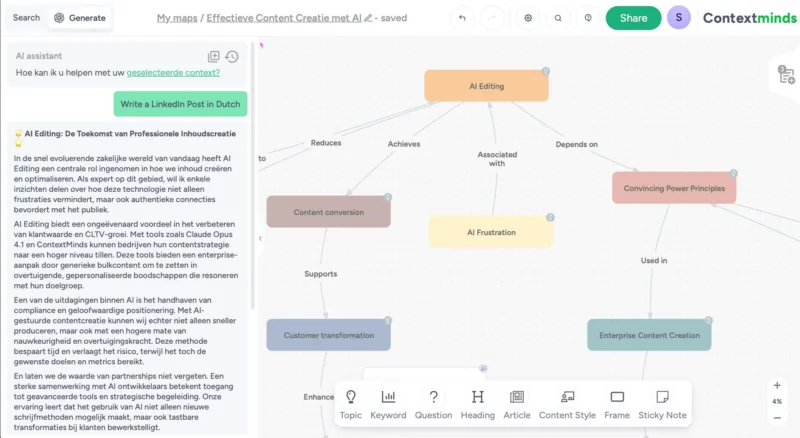Switch to the Generate tab
Screen dimensions: 800x438
coord(80,18)
